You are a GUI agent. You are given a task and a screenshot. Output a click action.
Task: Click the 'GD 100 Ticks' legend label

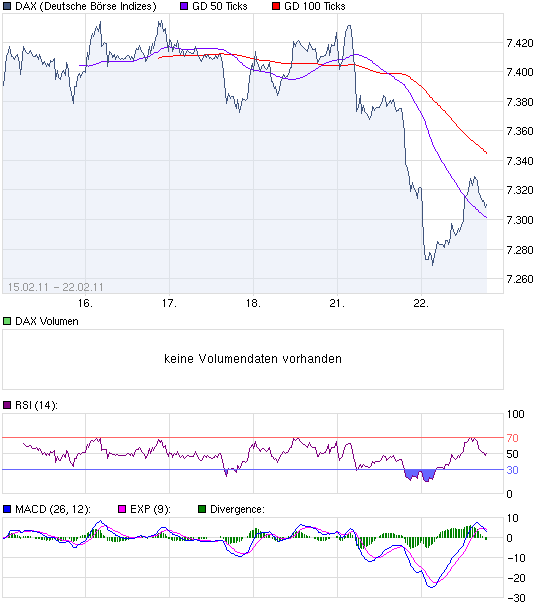click(315, 6)
